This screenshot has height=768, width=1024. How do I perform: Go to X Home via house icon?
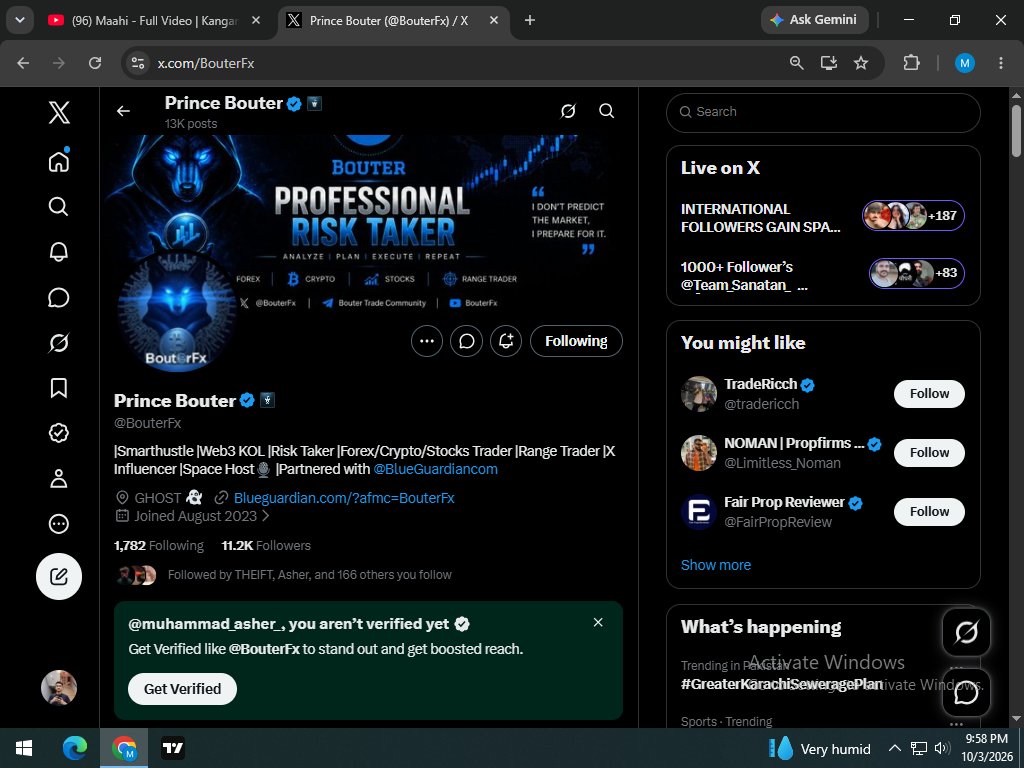coord(59,161)
